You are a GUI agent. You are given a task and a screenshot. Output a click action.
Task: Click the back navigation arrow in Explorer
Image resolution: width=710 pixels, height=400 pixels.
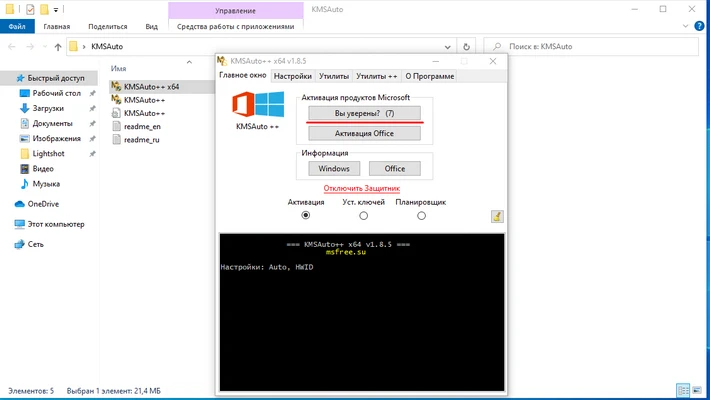coord(12,47)
